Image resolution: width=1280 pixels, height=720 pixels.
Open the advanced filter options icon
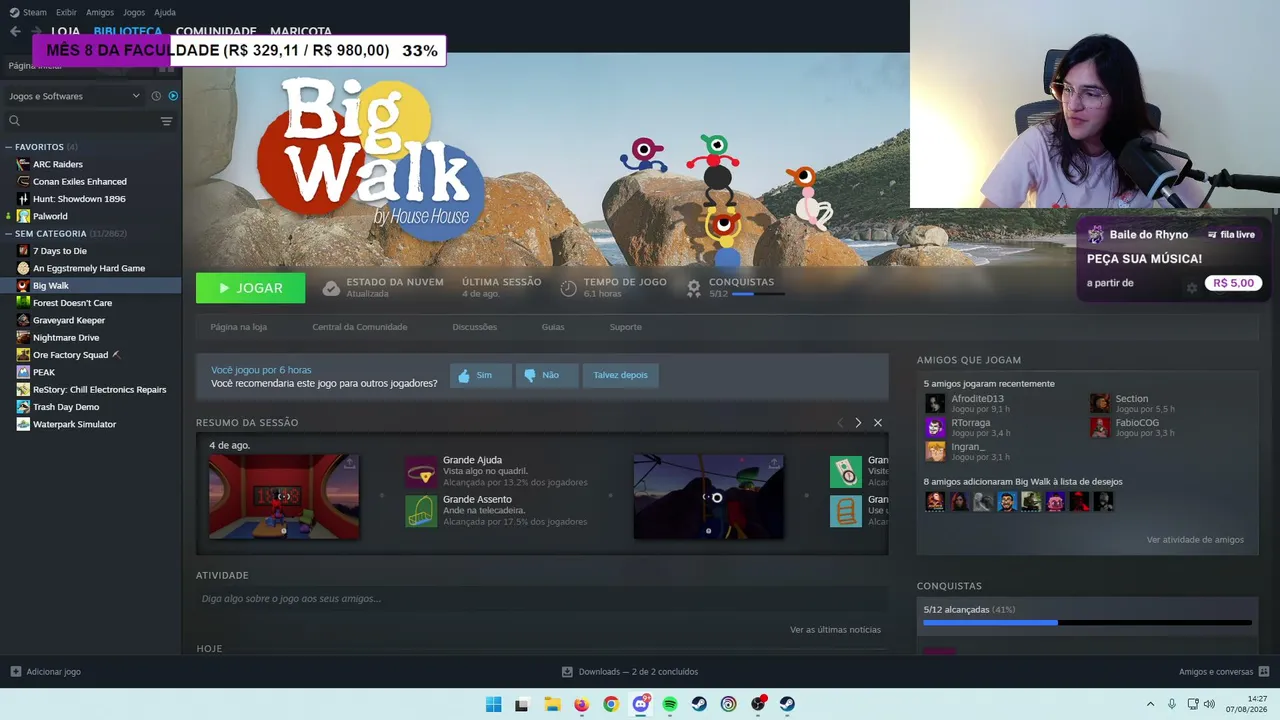166,121
